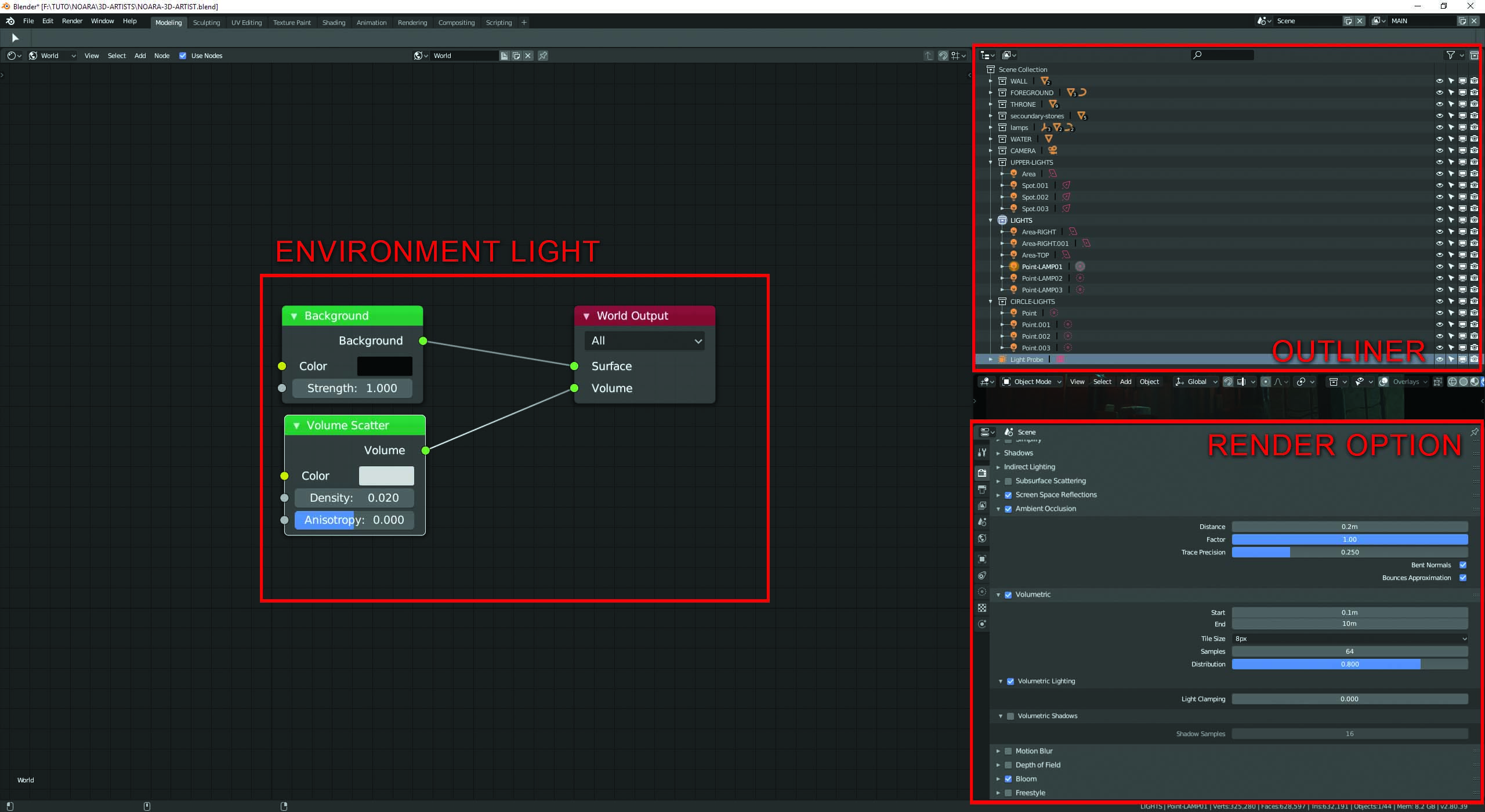Screen dimensions: 1485x812
Task: Switch to the Shading workspace tab
Action: tap(334, 23)
